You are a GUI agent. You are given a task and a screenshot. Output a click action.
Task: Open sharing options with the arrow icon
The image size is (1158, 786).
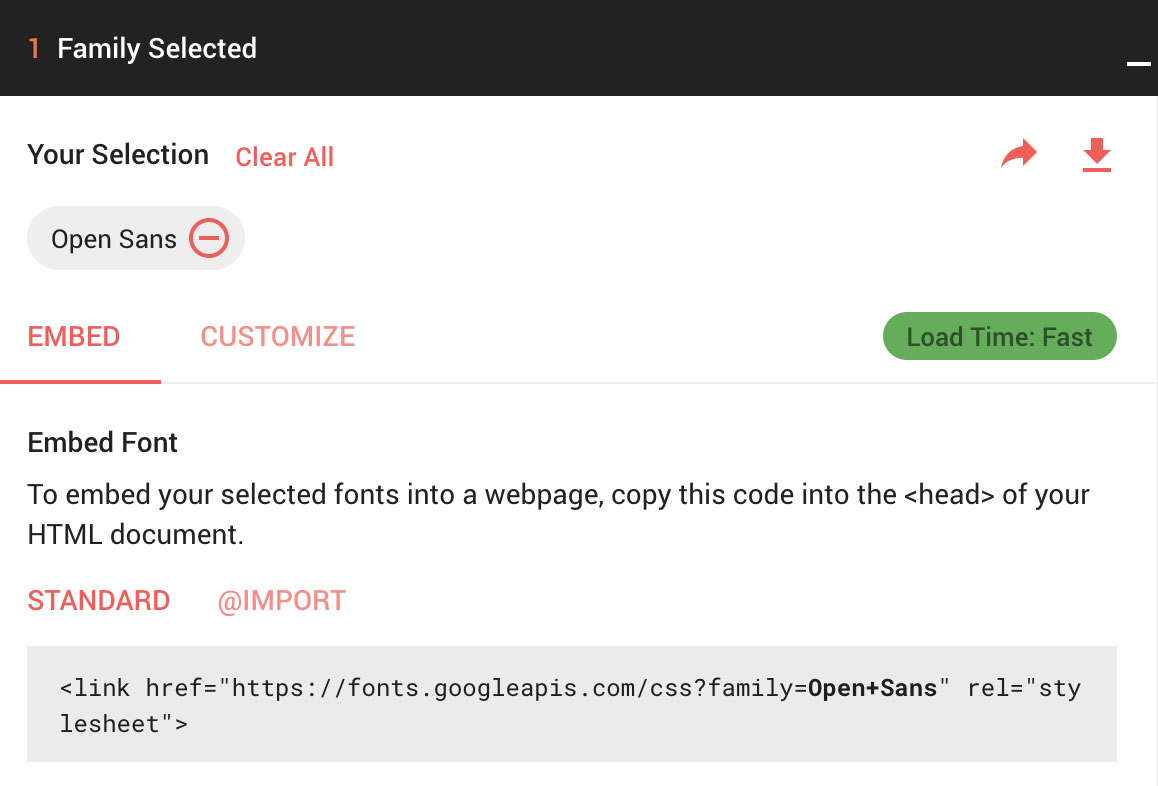pyautogui.click(x=1018, y=153)
